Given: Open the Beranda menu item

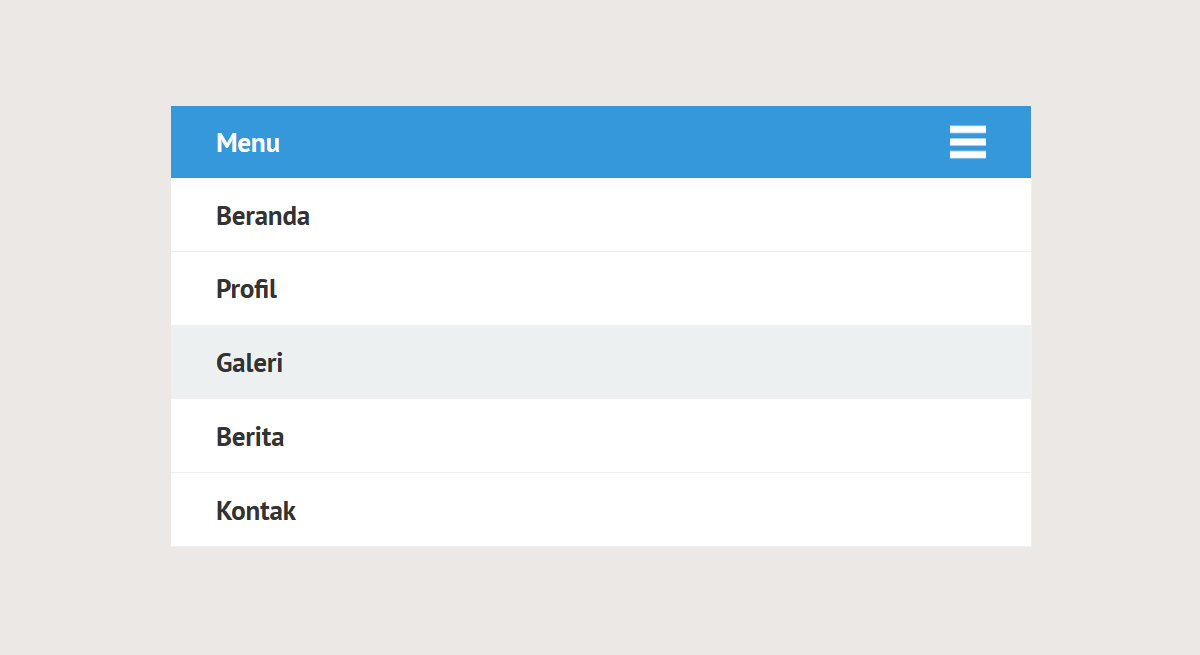Looking at the screenshot, I should (x=601, y=215).
